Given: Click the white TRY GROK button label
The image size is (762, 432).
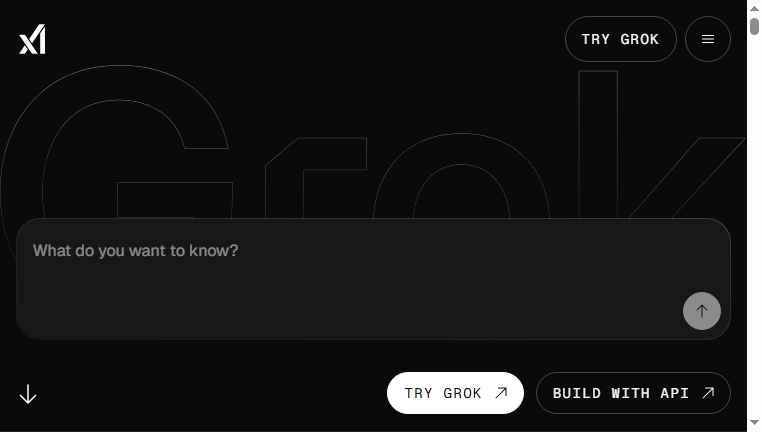Looking at the screenshot, I should click(x=443, y=393).
